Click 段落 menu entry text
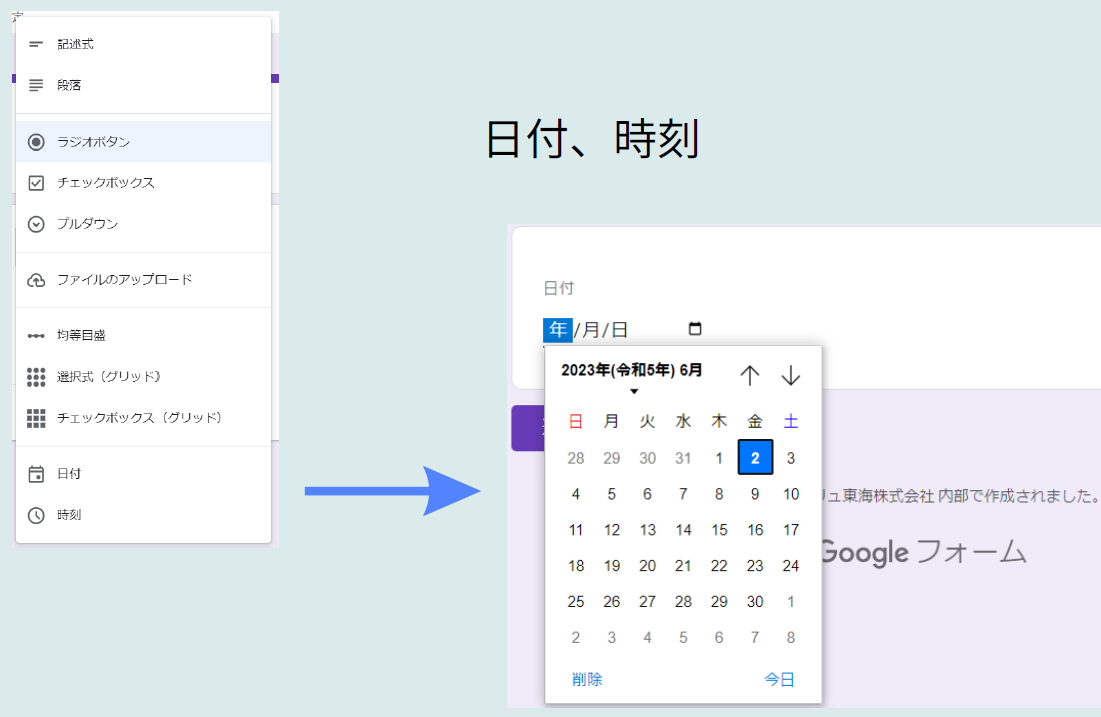The image size is (1101, 717). click(x=69, y=85)
